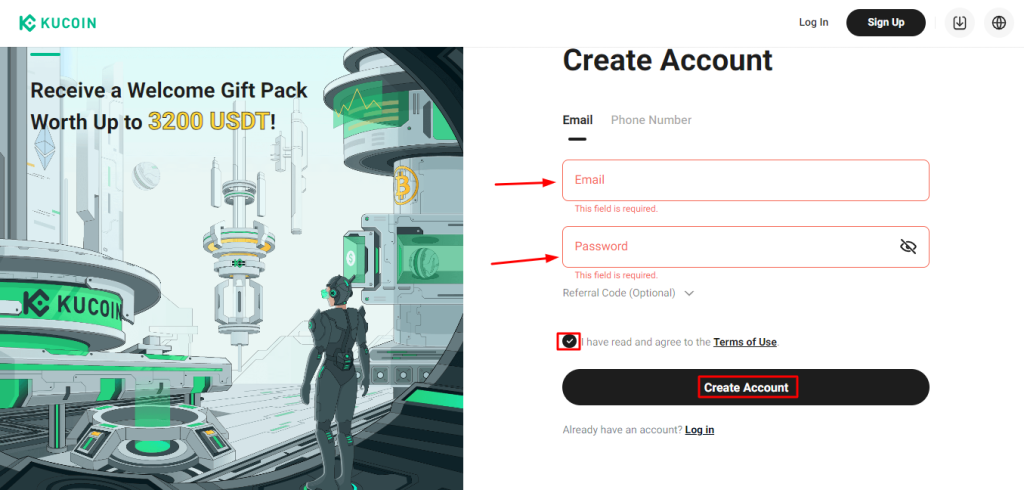This screenshot has width=1024, height=490.
Task: Focus the Password input field
Action: pos(745,246)
